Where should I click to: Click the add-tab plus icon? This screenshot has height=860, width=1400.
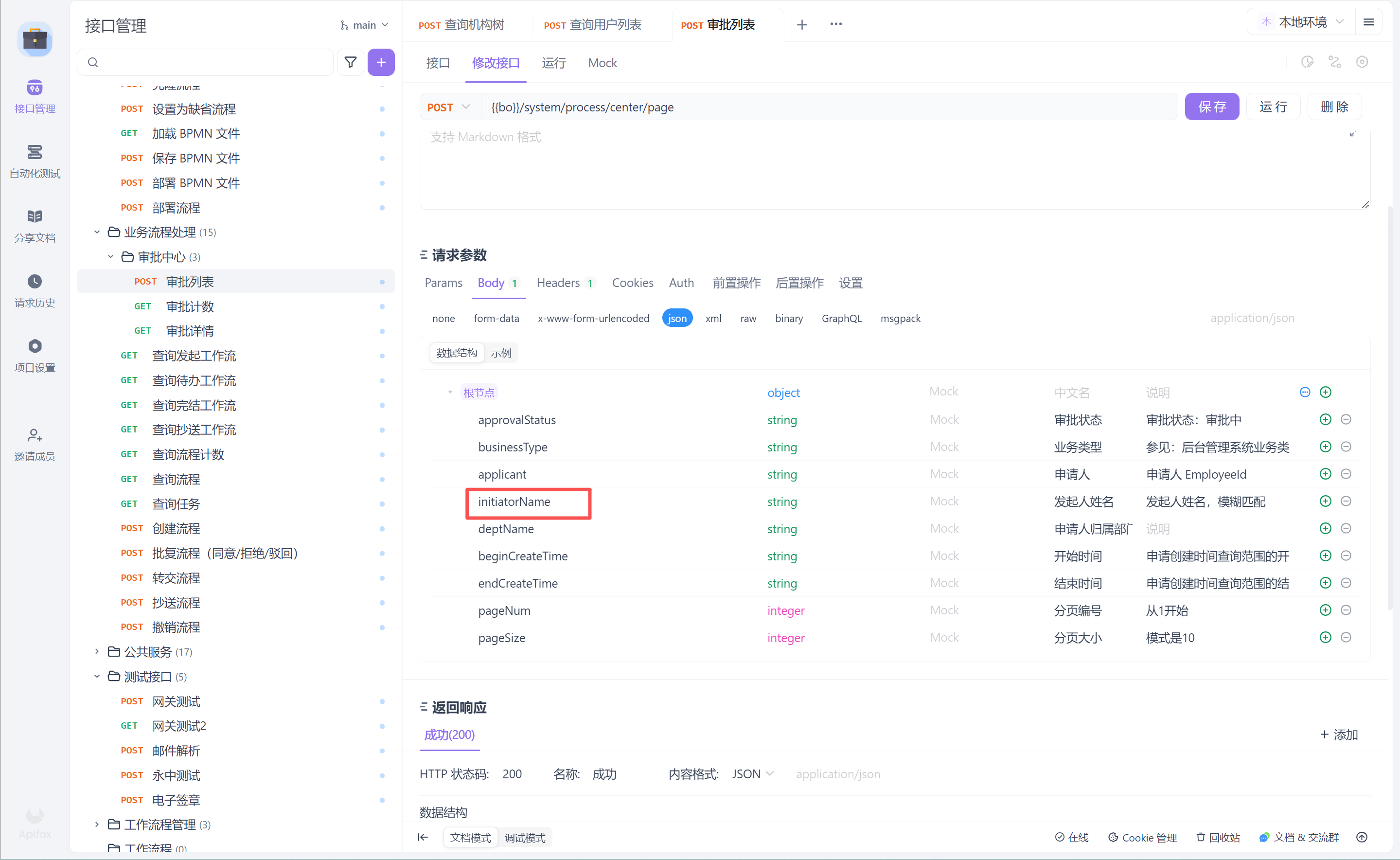(801, 25)
